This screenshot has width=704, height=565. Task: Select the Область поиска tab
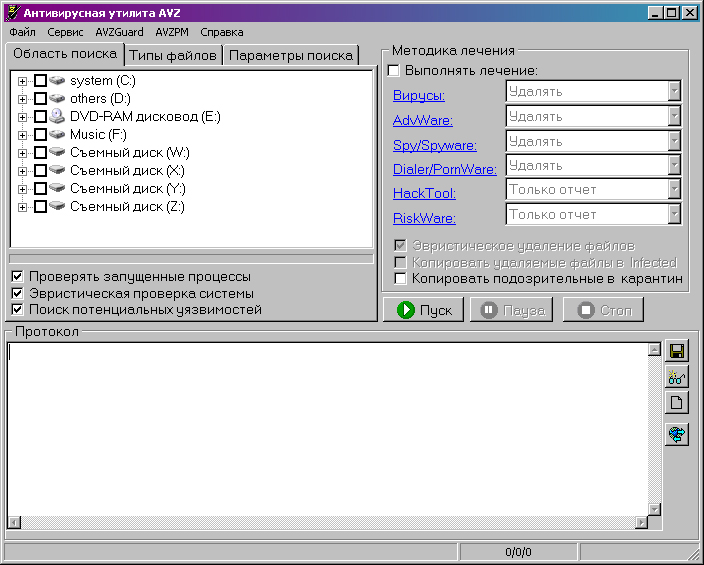(x=65, y=53)
